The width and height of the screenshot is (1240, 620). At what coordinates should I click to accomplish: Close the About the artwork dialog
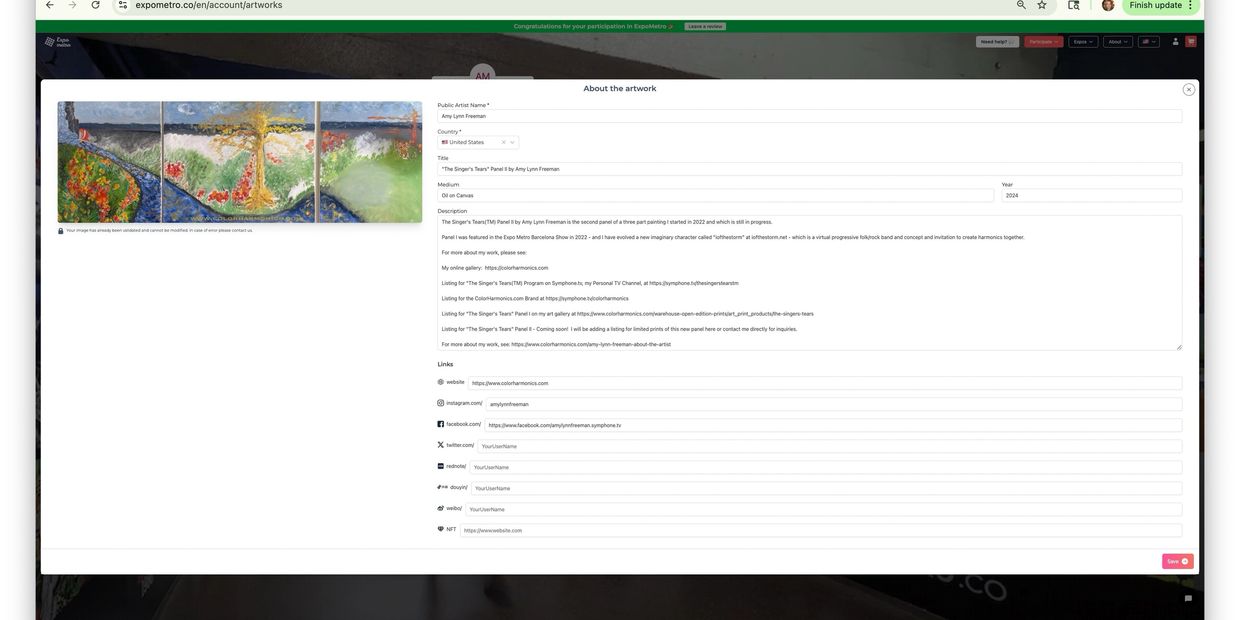tap(1188, 89)
